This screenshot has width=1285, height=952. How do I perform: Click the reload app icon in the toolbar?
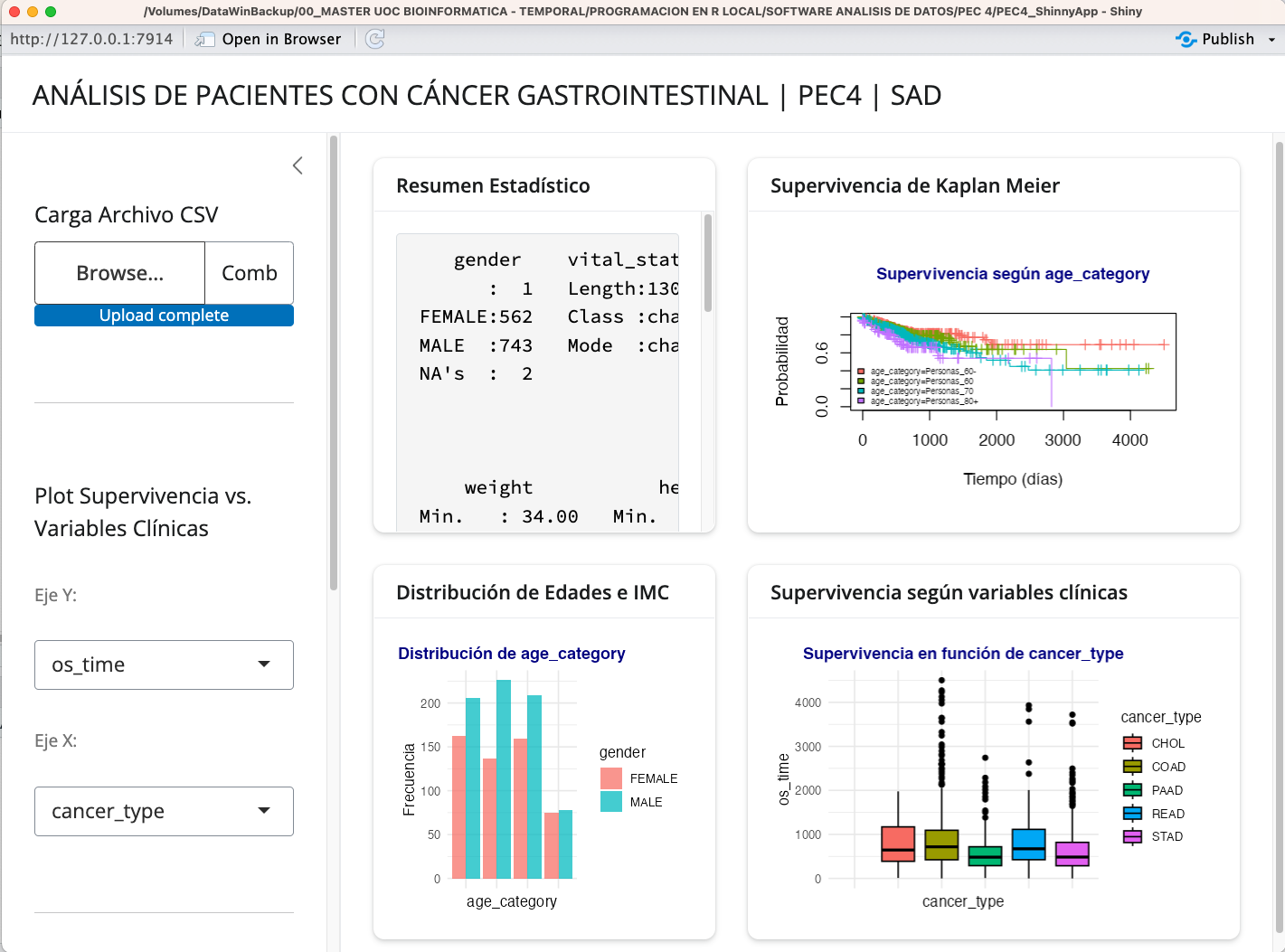pyautogui.click(x=374, y=39)
